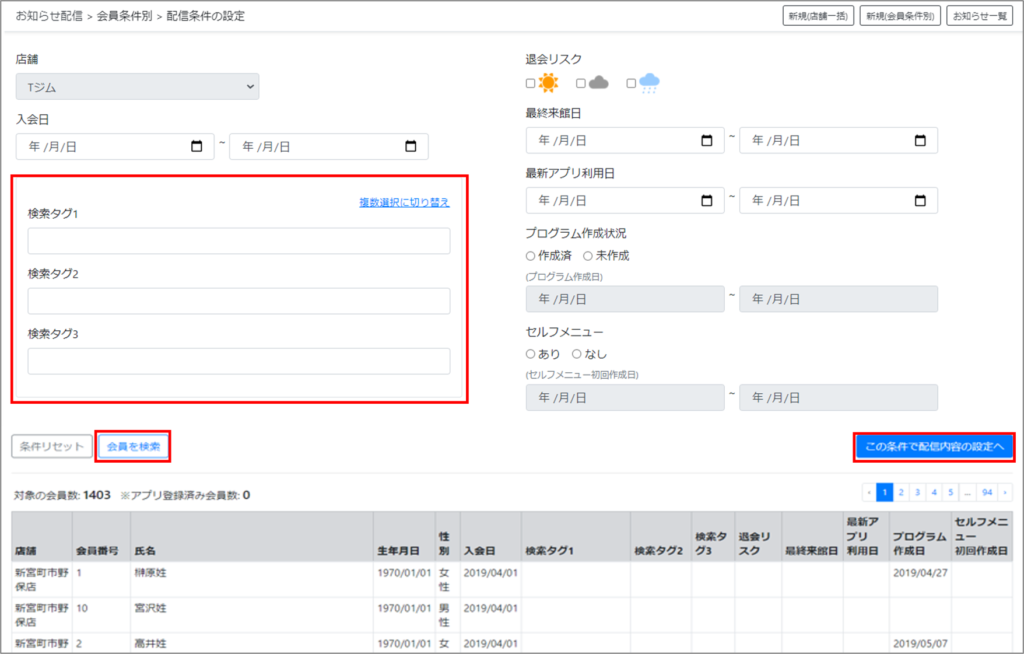Select セルフメニュー あり radio button

(x=531, y=354)
